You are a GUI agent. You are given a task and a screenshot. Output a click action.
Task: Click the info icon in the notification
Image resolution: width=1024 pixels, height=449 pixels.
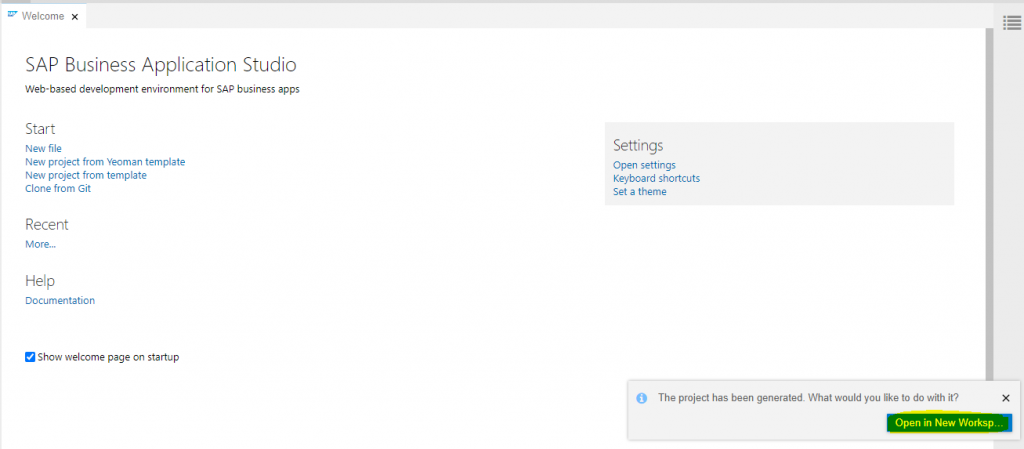(x=641, y=397)
